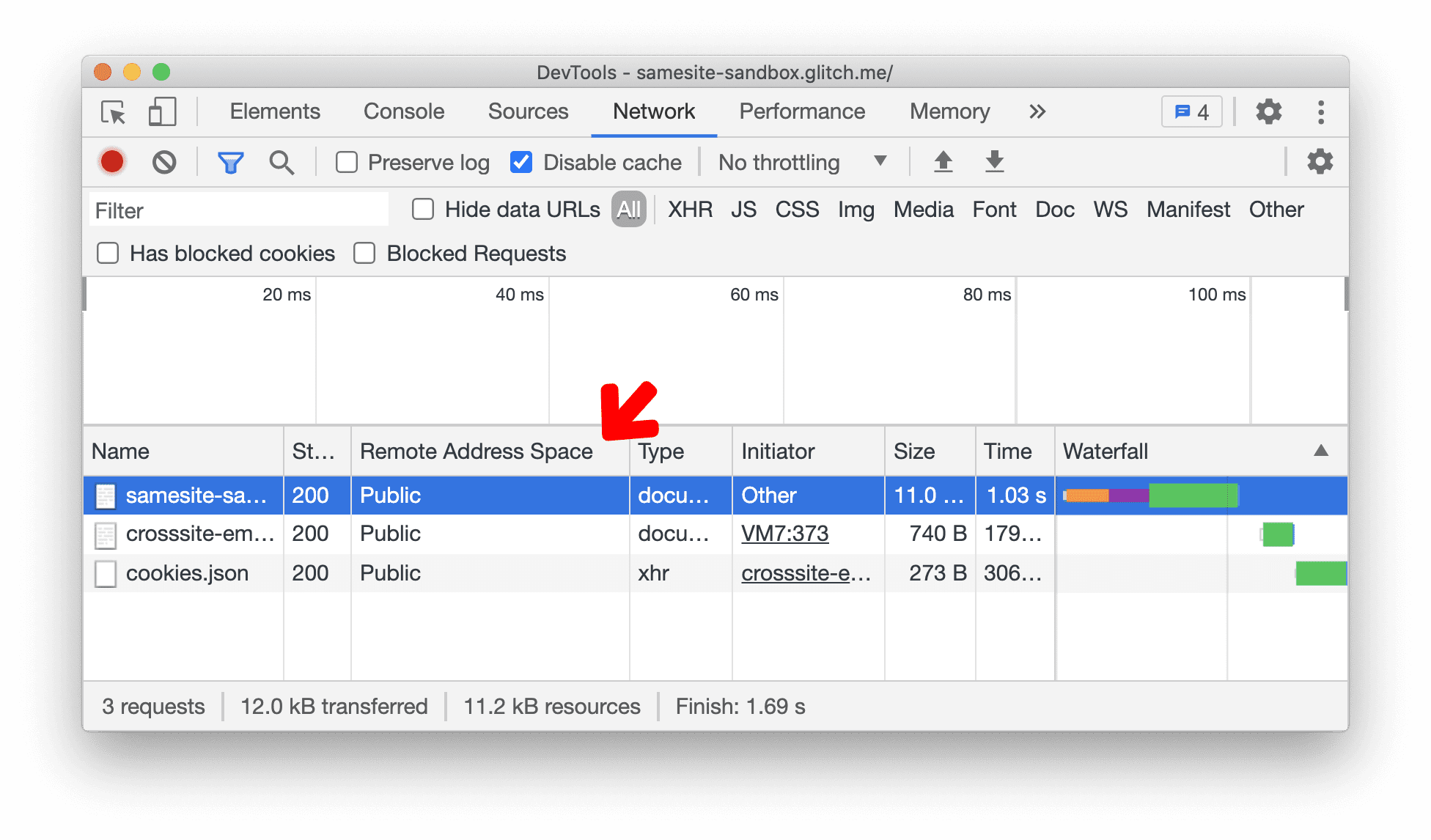Screen dimensions: 1431x840
Task: Click the clear network log icon
Action: click(162, 162)
